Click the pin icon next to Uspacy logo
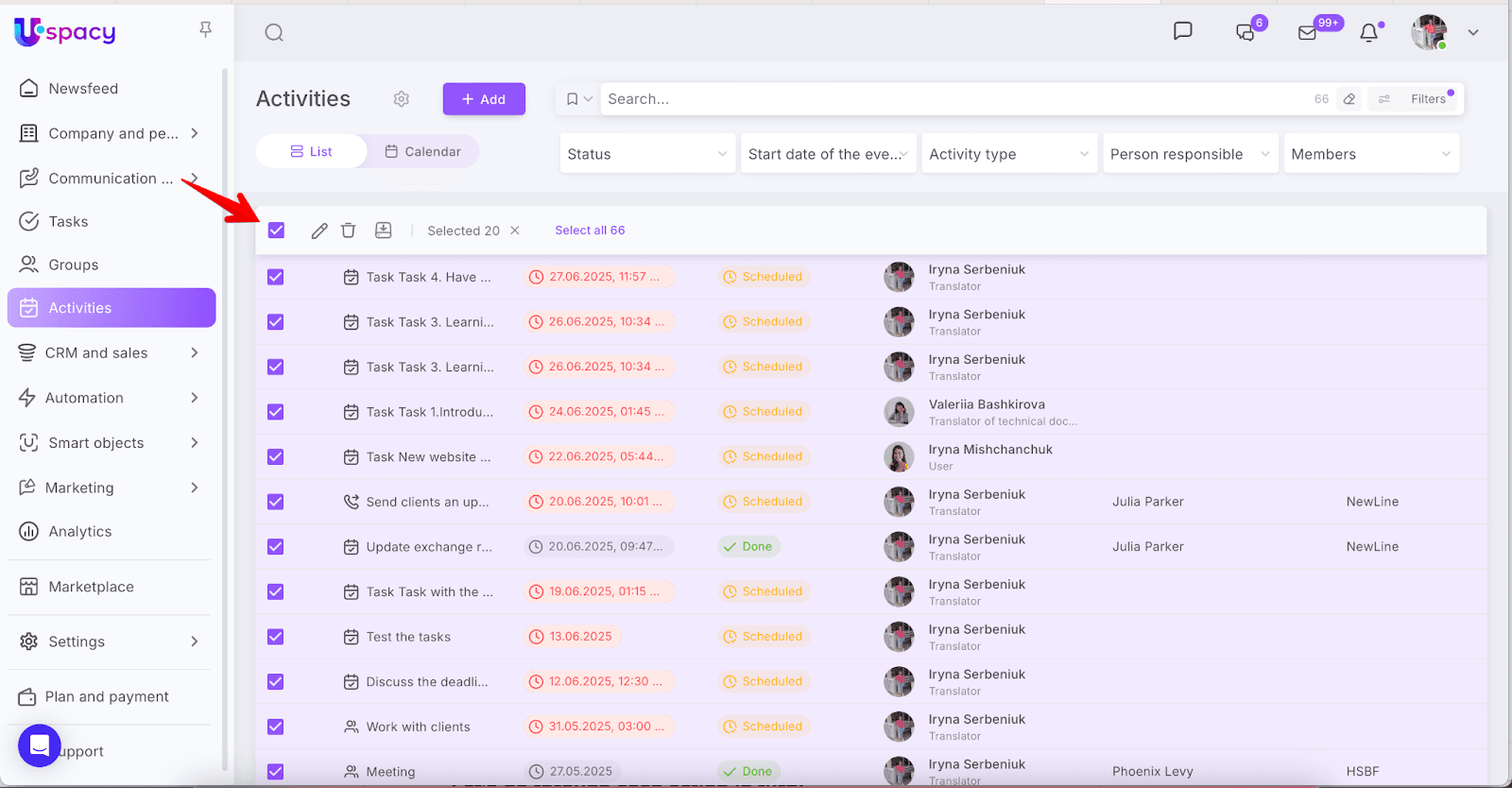1512x788 pixels. (205, 30)
